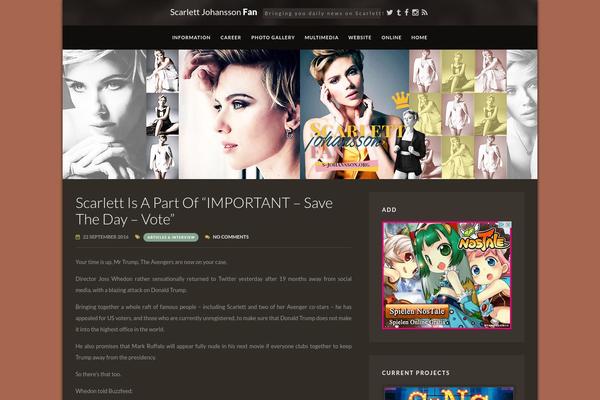The height and width of the screenshot is (400, 600).
Task: Open the Information menu
Action: (x=191, y=38)
